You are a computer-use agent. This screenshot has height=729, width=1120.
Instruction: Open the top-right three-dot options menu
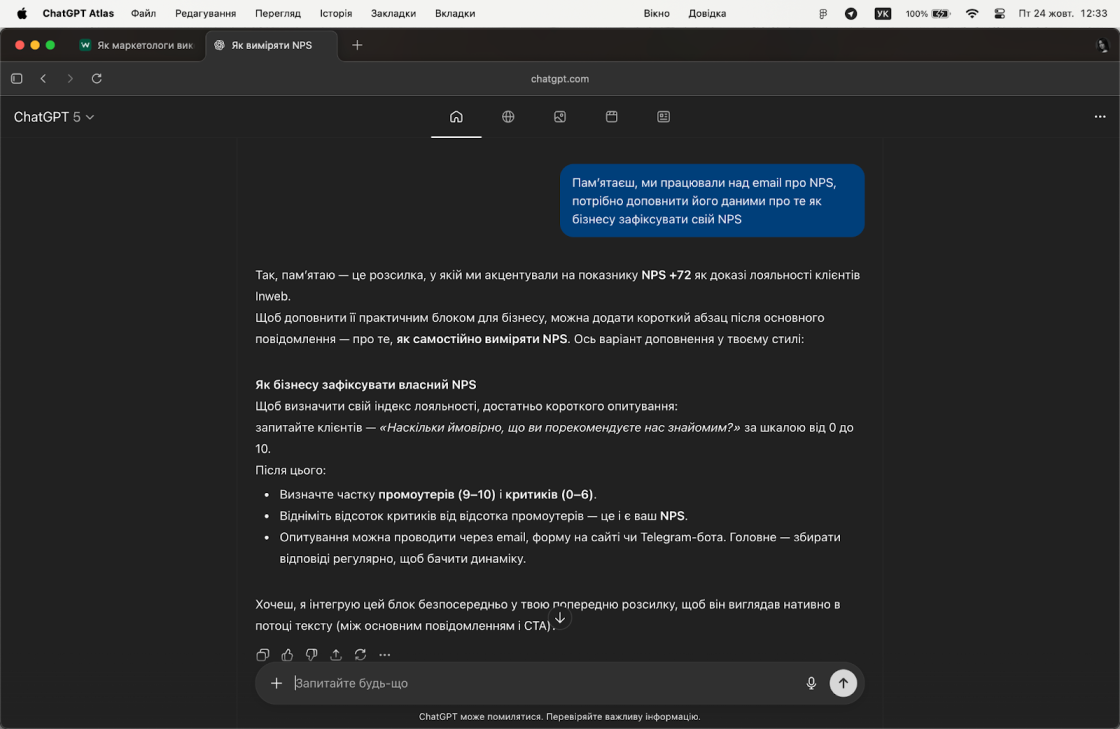(1100, 117)
